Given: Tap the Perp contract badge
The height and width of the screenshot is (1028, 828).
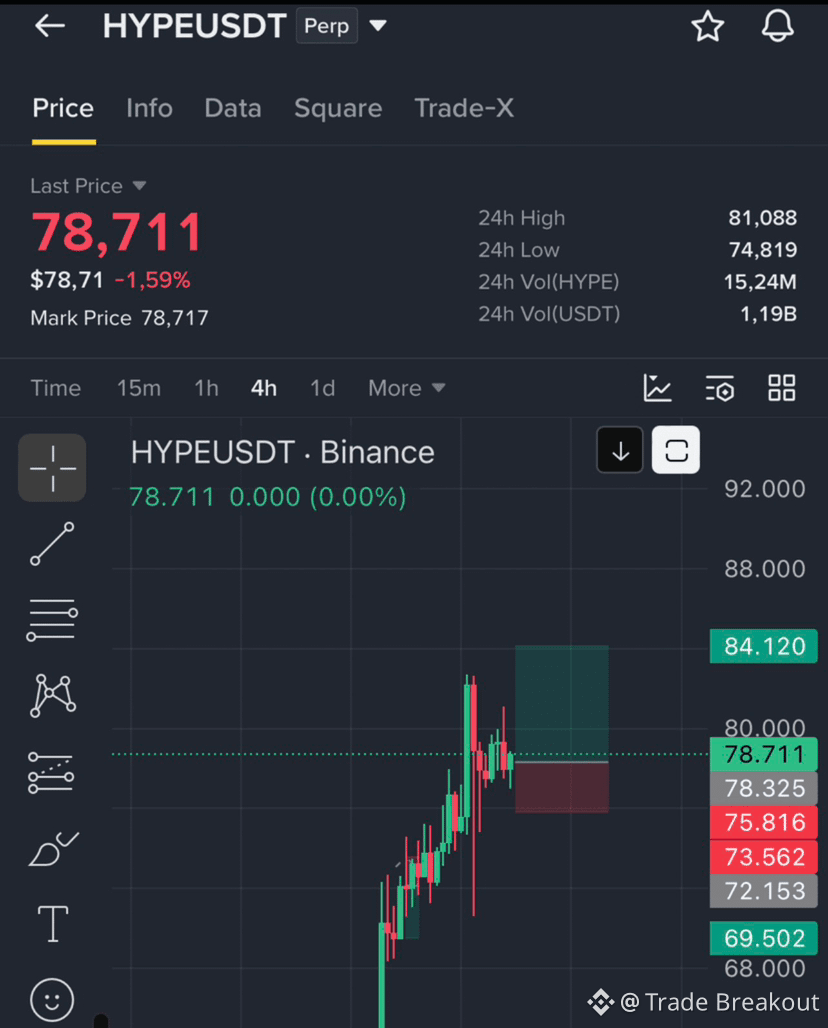Looking at the screenshot, I should tap(326, 26).
